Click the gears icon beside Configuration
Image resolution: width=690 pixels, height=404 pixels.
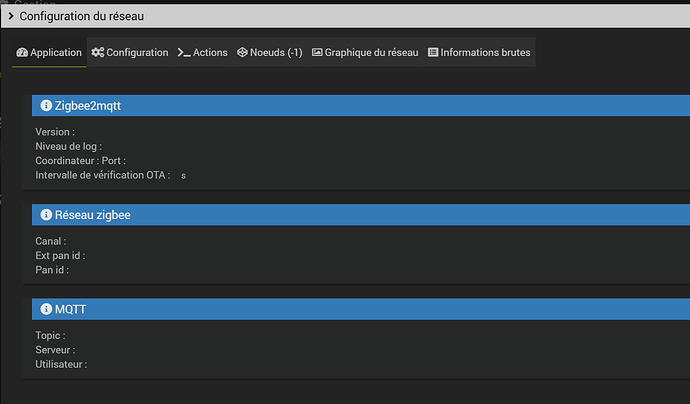[97, 53]
